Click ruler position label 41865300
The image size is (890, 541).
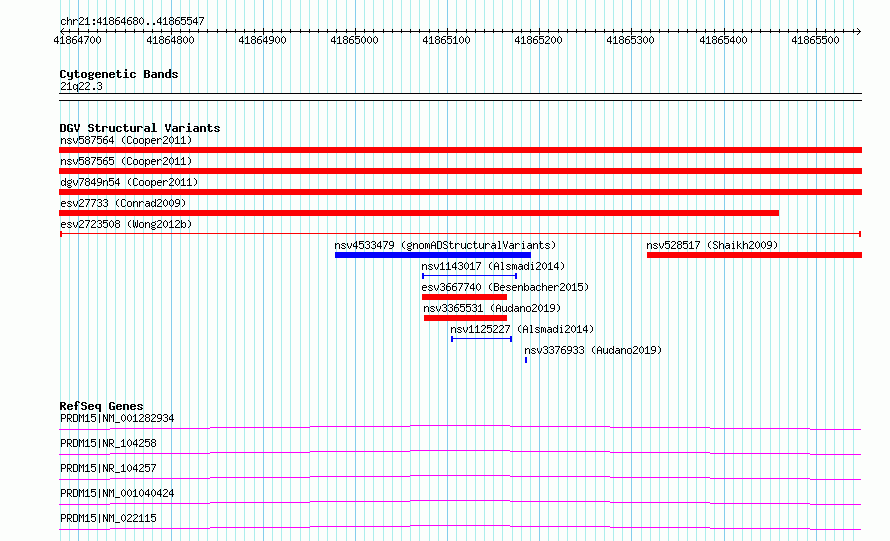[x=631, y=40]
